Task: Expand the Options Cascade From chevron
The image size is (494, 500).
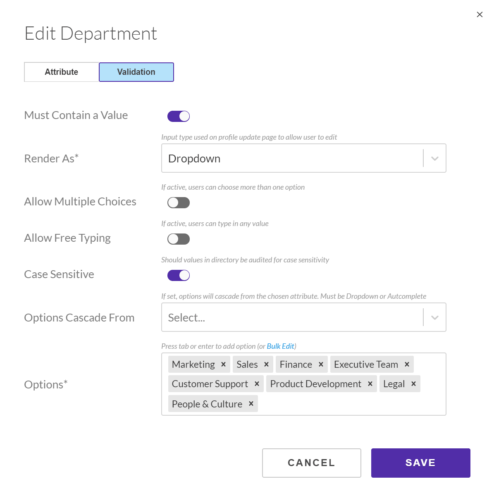Action: 435,317
